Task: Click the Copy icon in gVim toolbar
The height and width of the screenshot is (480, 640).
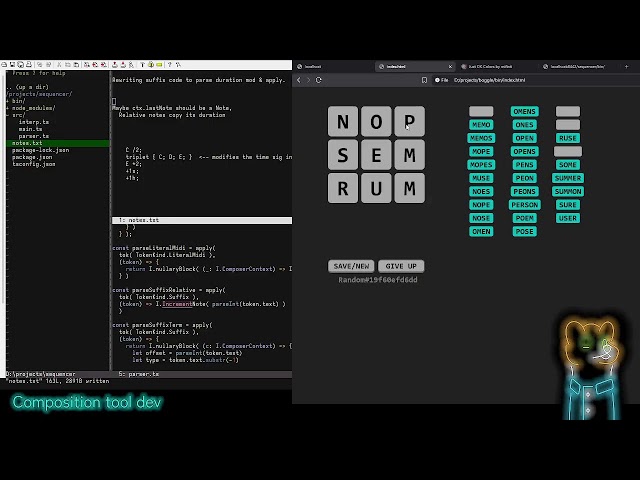Action: (68, 64)
